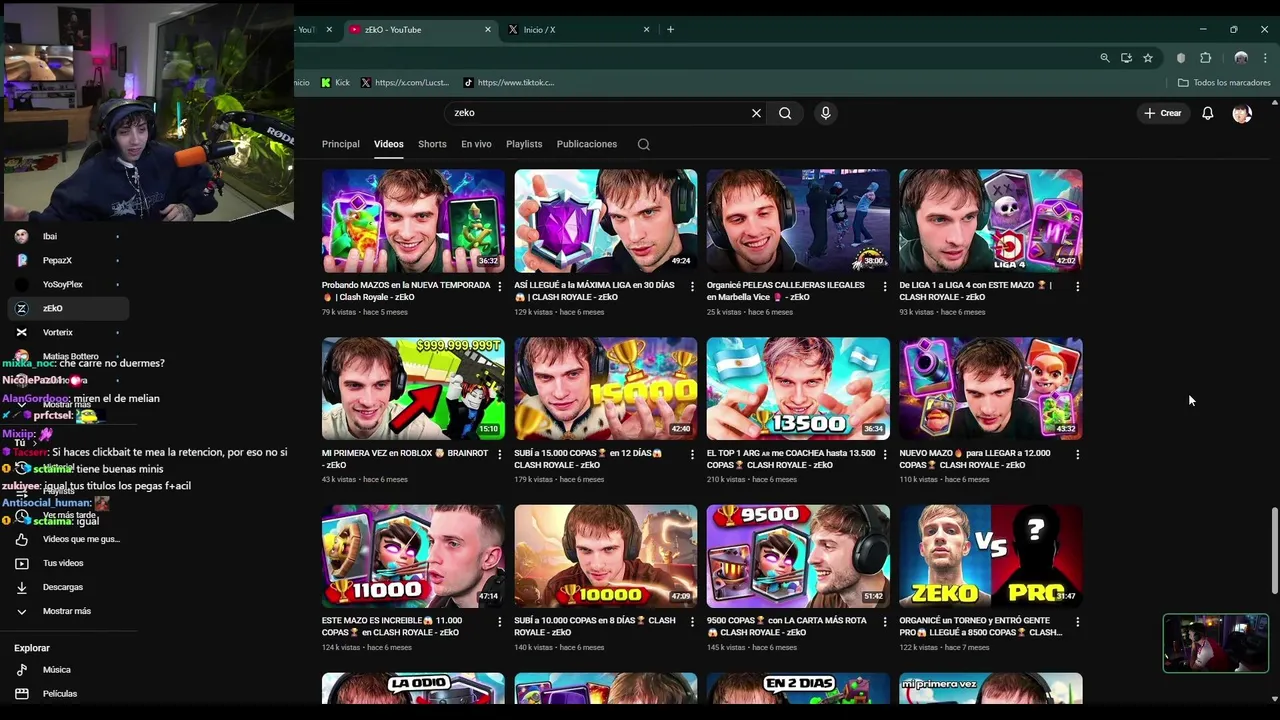Play ZEKO vs PRO tournament thumbnail

point(990,557)
